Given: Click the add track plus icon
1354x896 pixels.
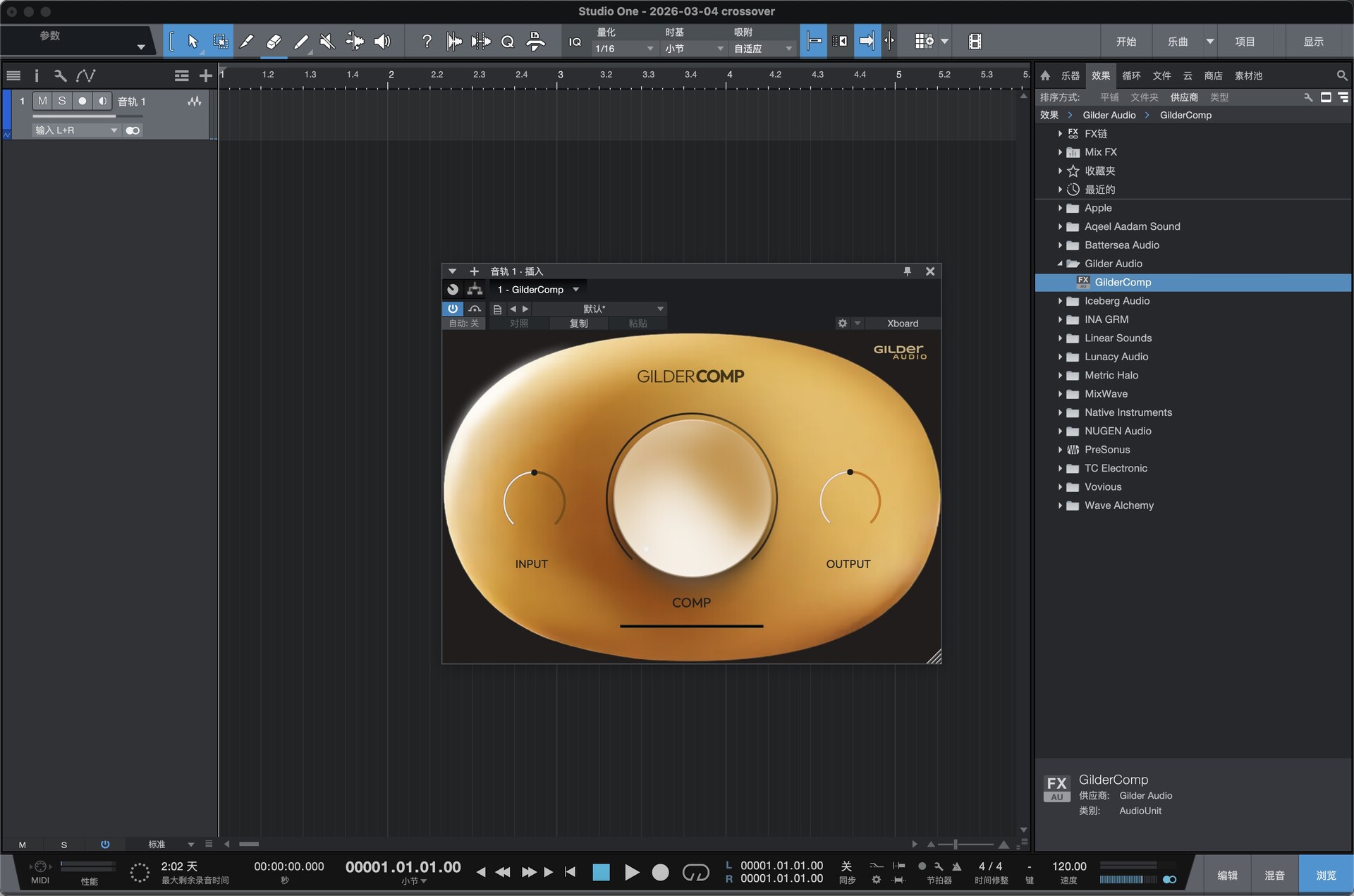Looking at the screenshot, I should tap(205, 75).
